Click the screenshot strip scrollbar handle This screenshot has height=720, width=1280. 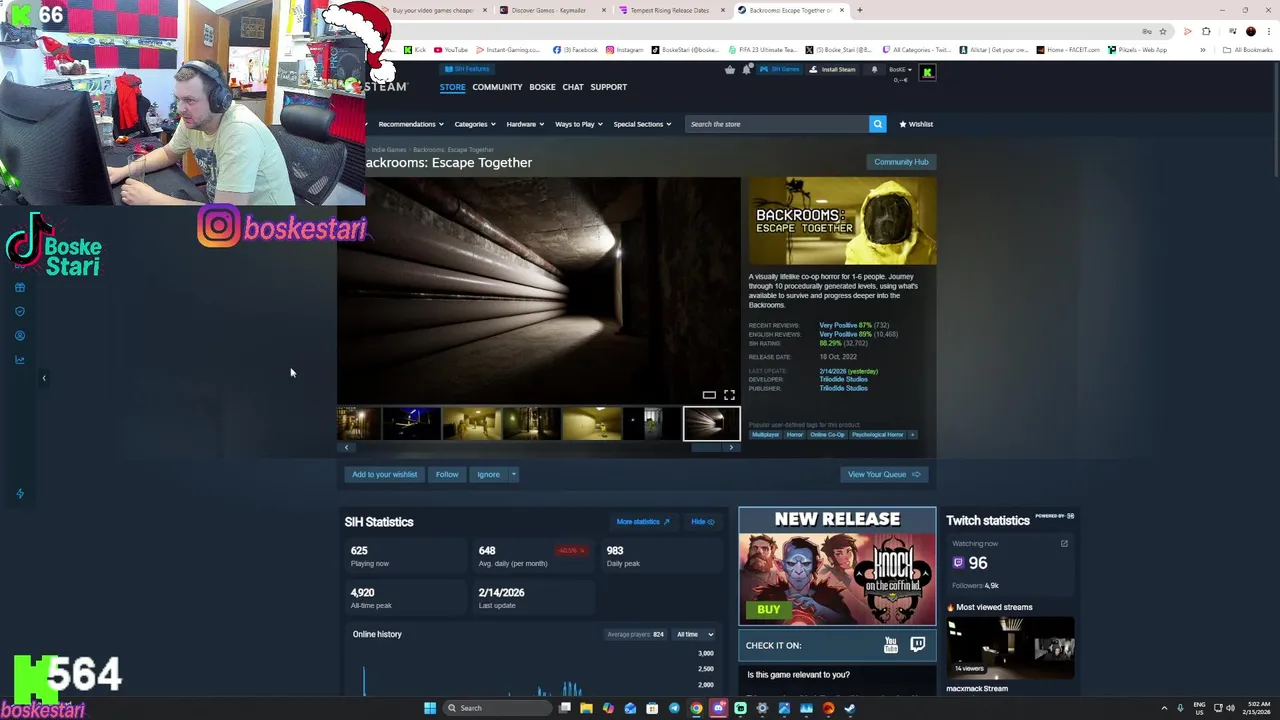(707, 448)
